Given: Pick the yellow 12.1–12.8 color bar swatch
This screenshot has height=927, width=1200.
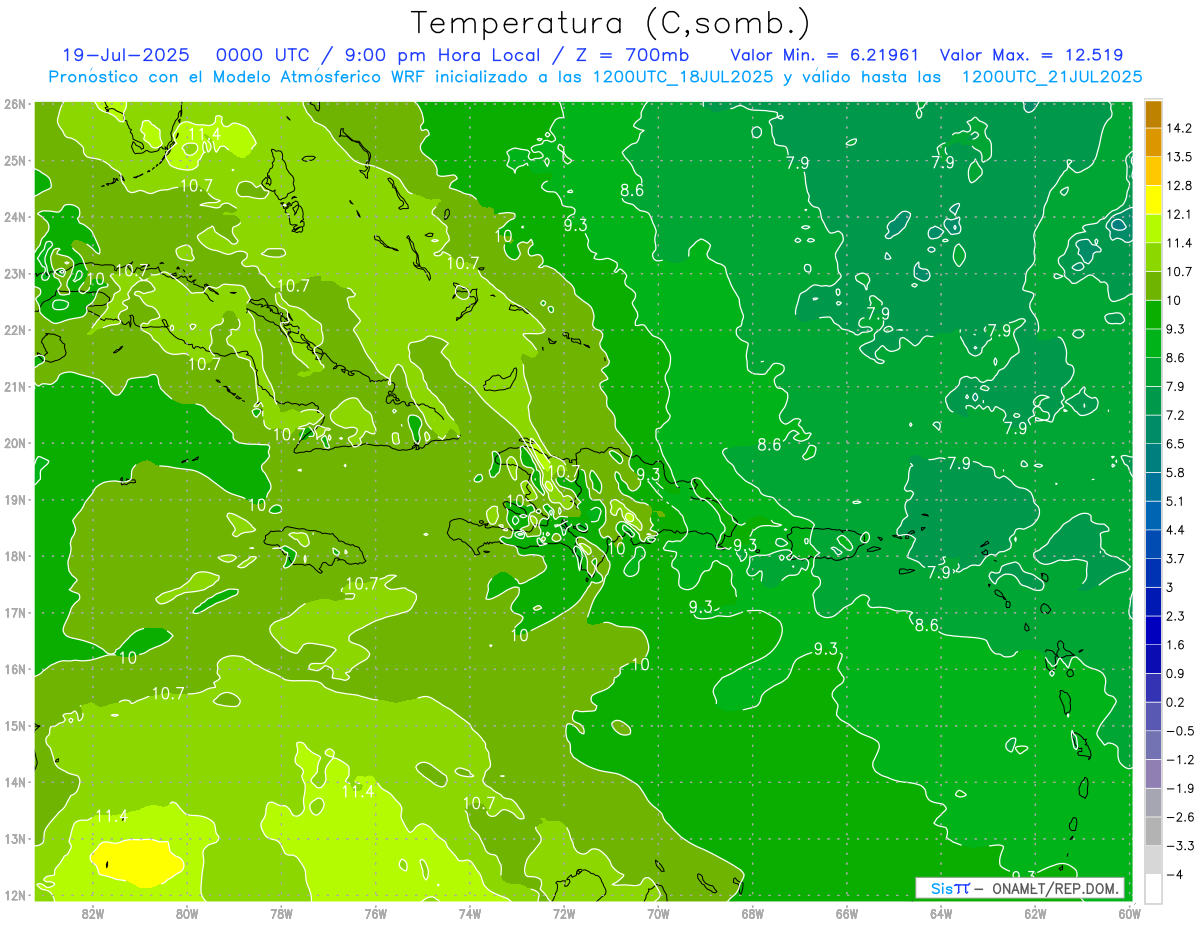Looking at the screenshot, I should click(x=1153, y=199).
